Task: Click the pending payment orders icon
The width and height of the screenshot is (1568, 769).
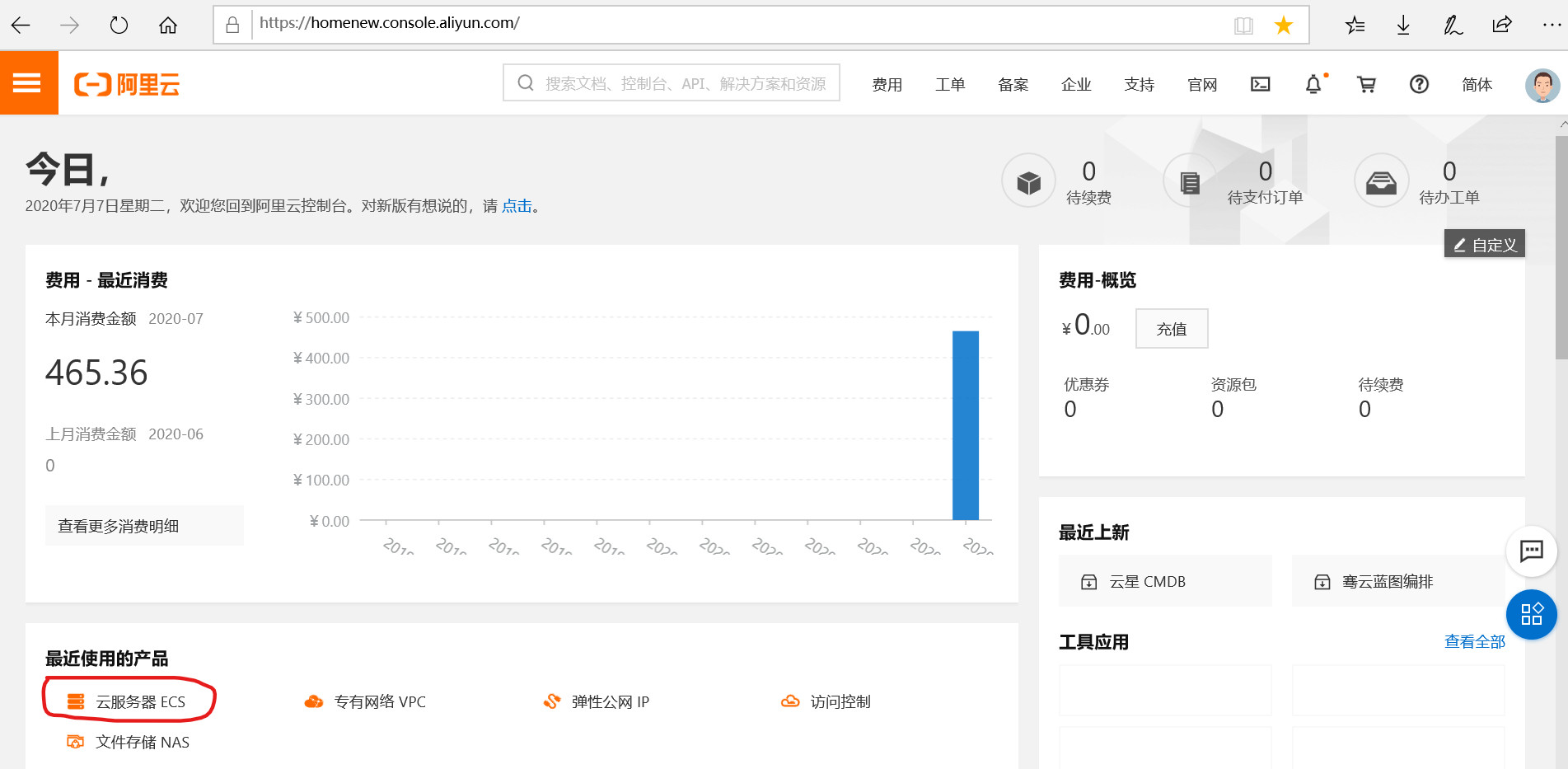Action: coord(1190,181)
